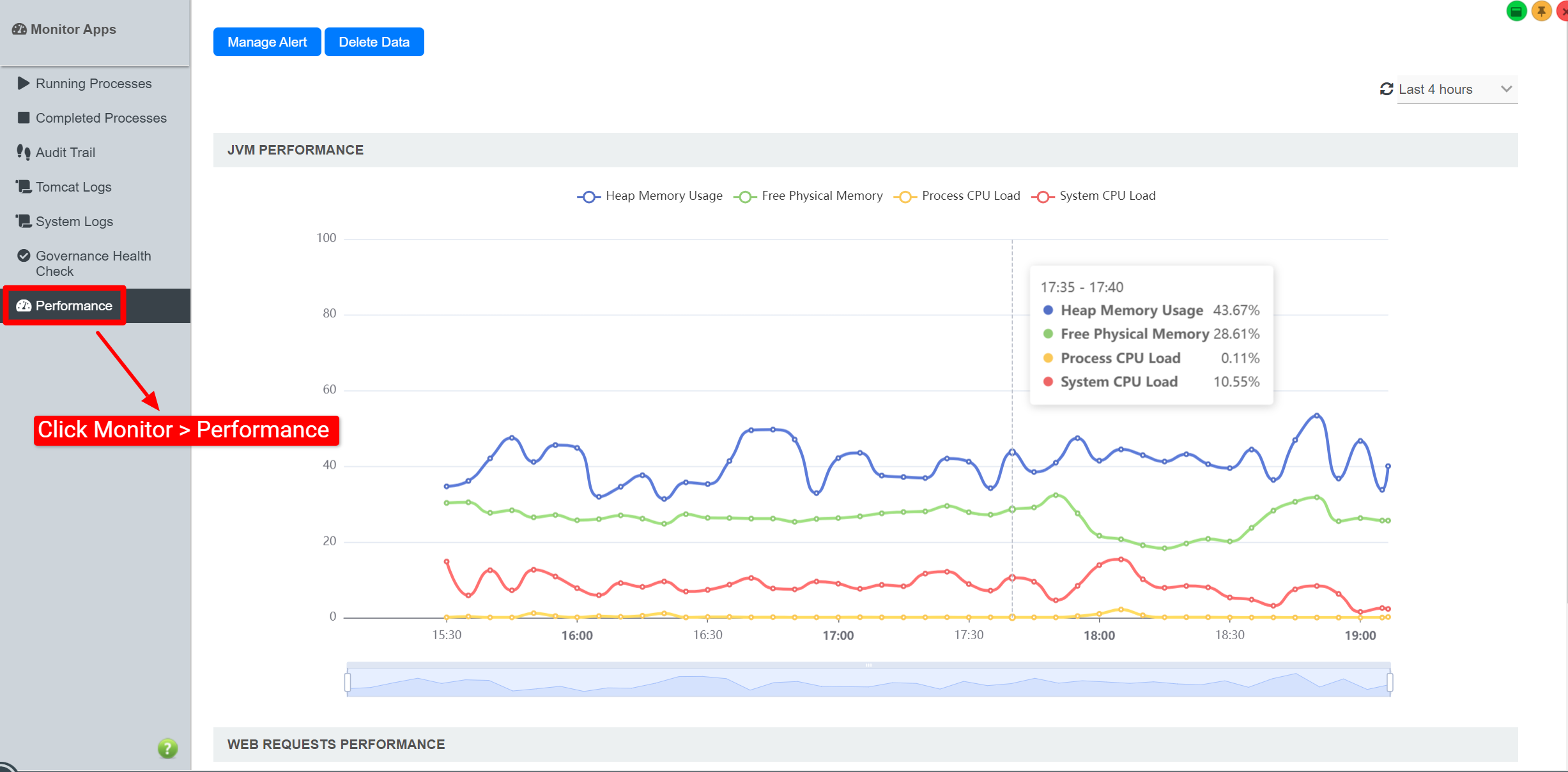Click the Governance Health Check checkmark icon

[24, 256]
